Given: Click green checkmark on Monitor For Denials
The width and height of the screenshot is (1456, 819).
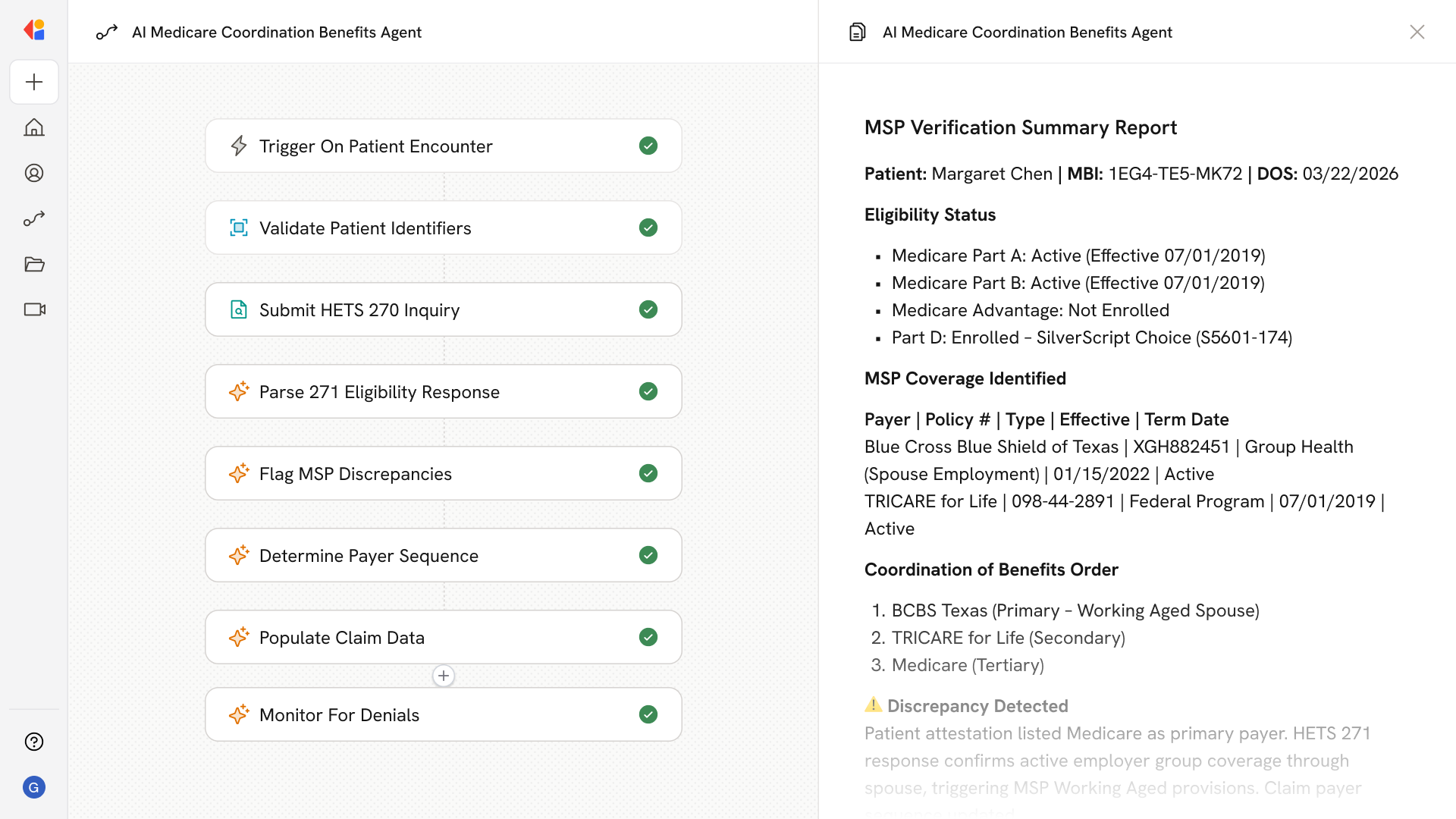Looking at the screenshot, I should tap(648, 714).
